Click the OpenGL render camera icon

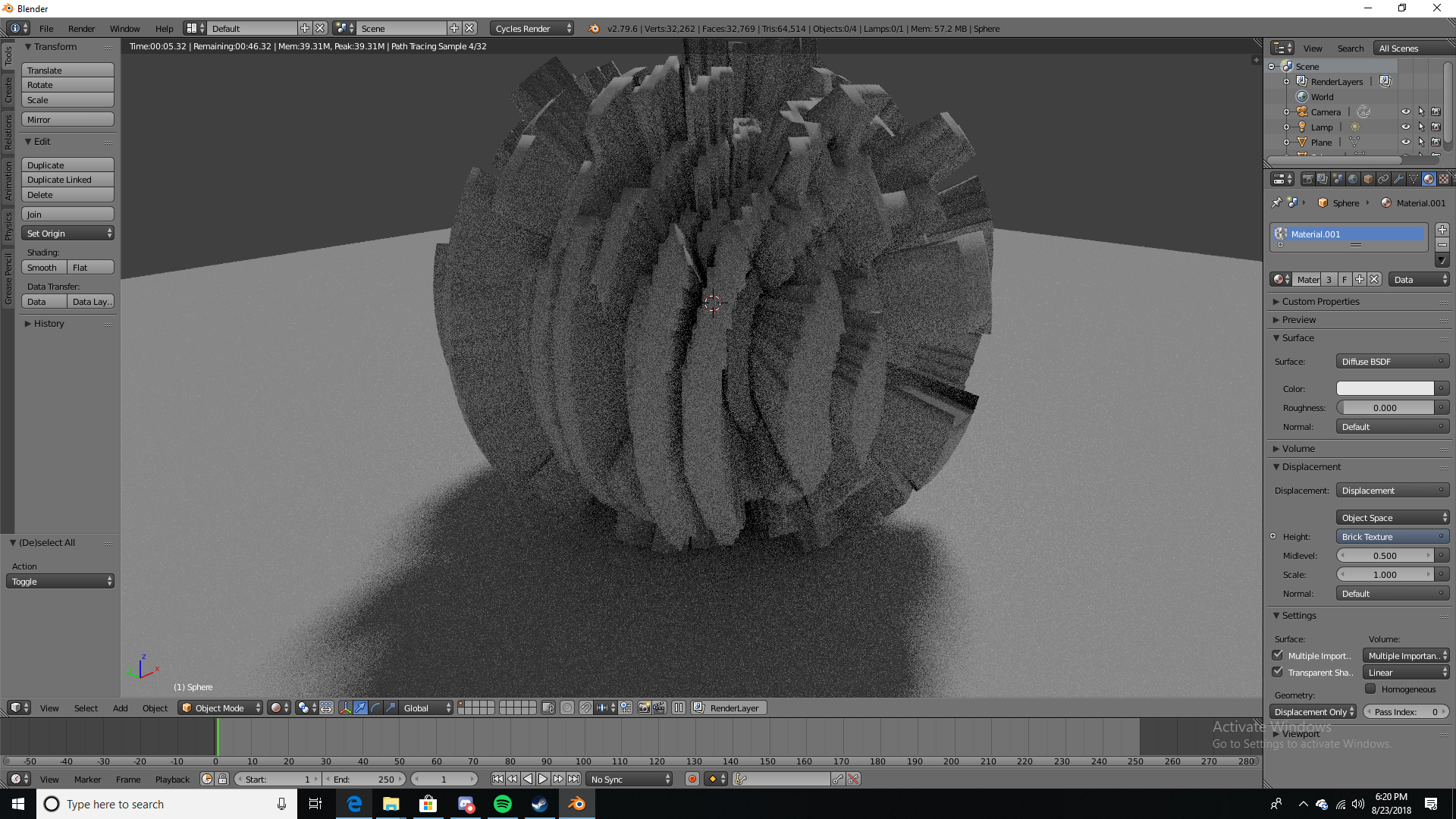644,708
